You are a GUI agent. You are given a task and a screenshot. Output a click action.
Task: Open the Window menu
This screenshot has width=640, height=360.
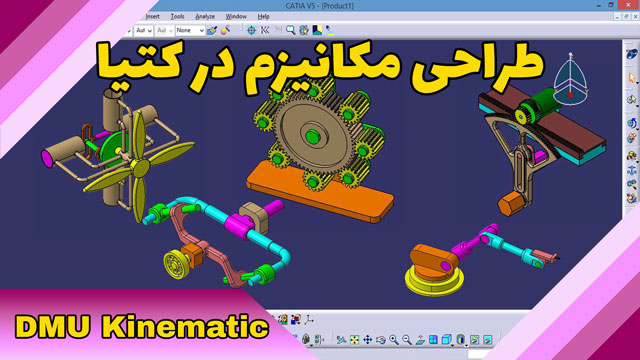(x=236, y=16)
